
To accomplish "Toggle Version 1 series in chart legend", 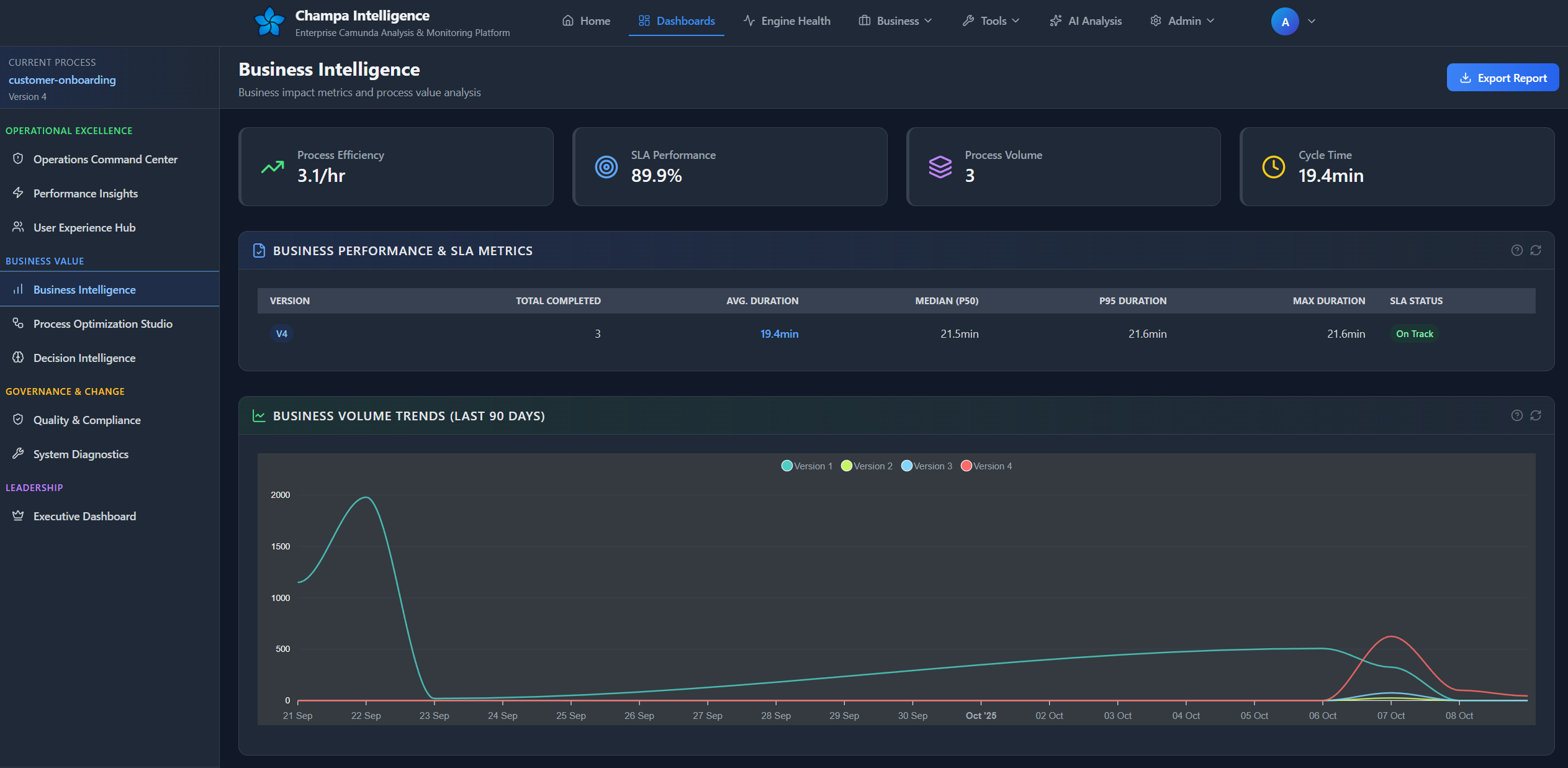I will (x=807, y=466).
